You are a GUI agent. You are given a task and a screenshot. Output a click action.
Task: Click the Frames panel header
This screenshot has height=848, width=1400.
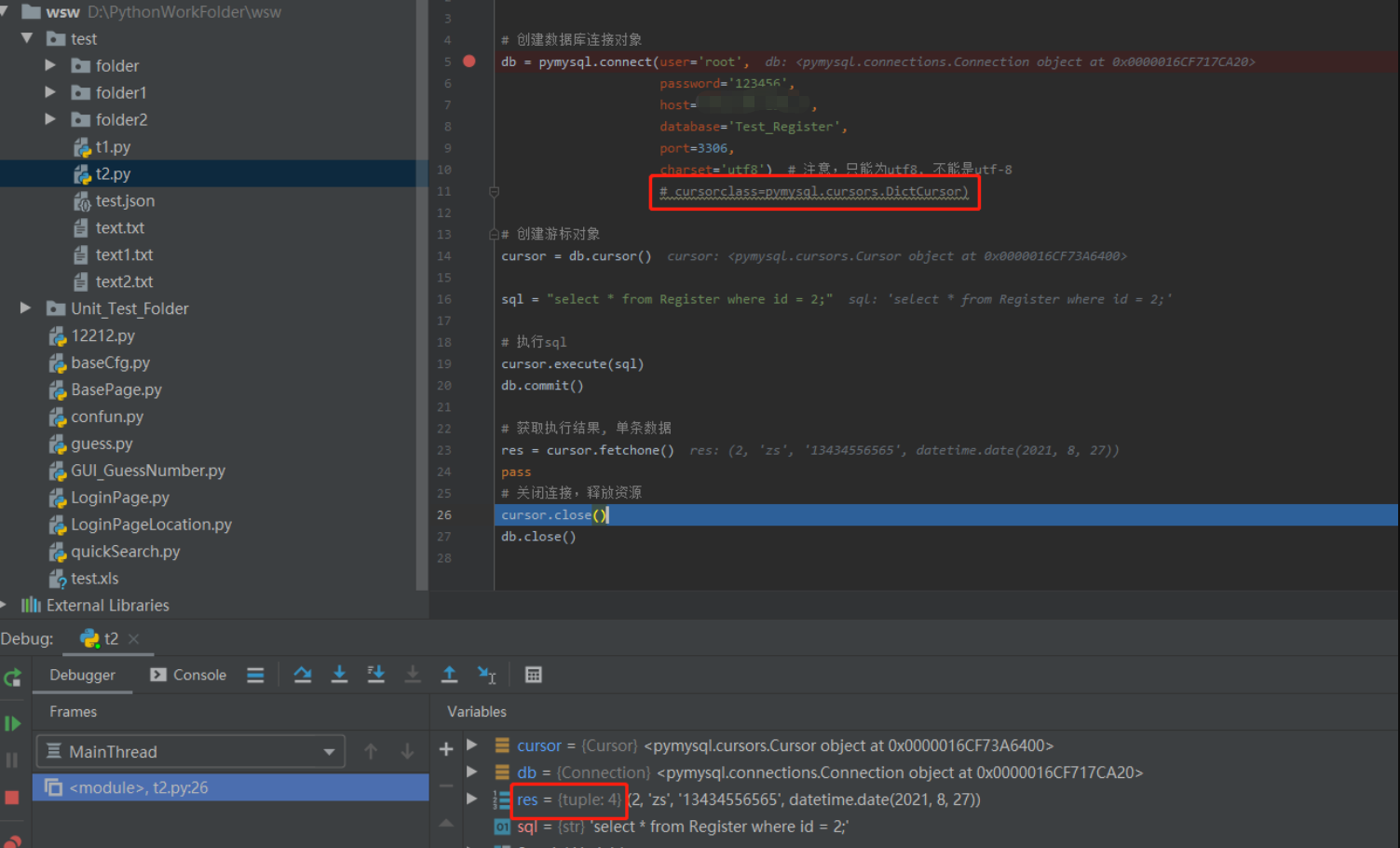(x=73, y=711)
